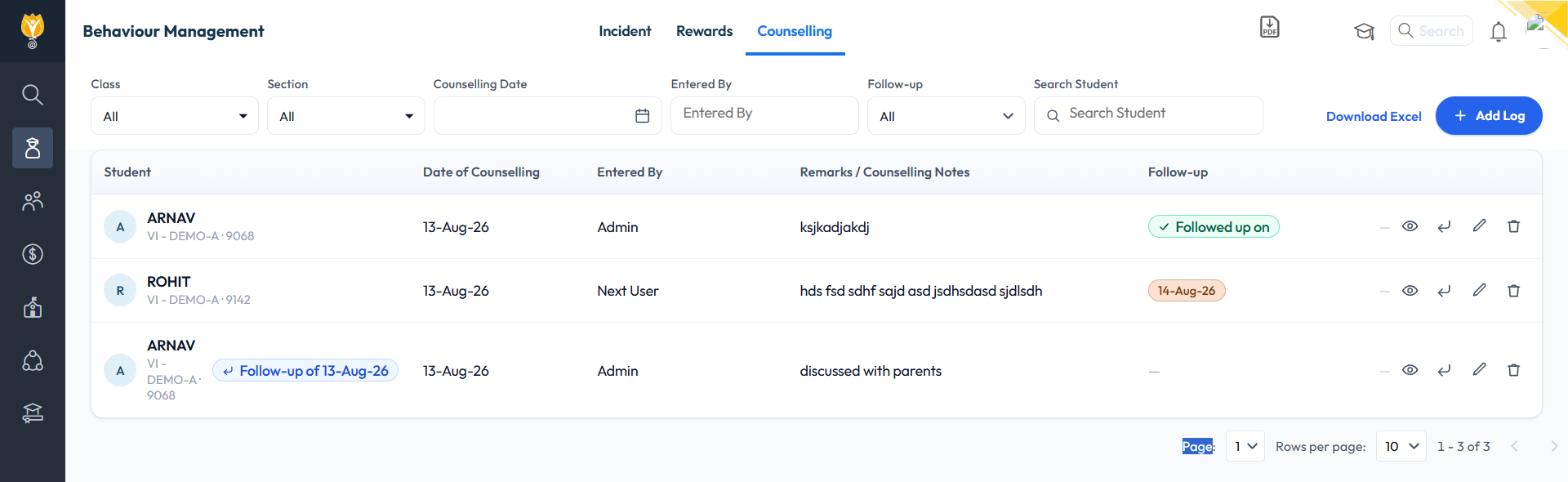
Task: View details of first ARNAV record
Action: pyautogui.click(x=1410, y=226)
